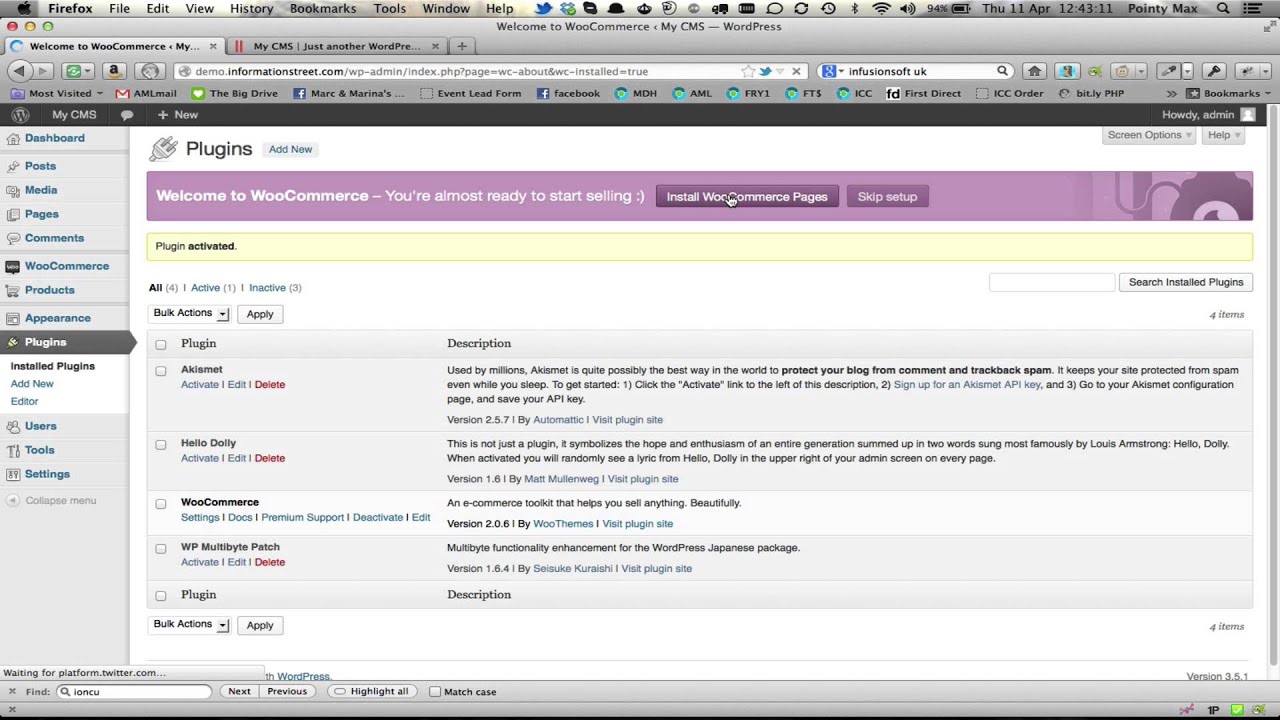Check the Akismet plugin checkbox
The image size is (1280, 720).
pyautogui.click(x=161, y=371)
